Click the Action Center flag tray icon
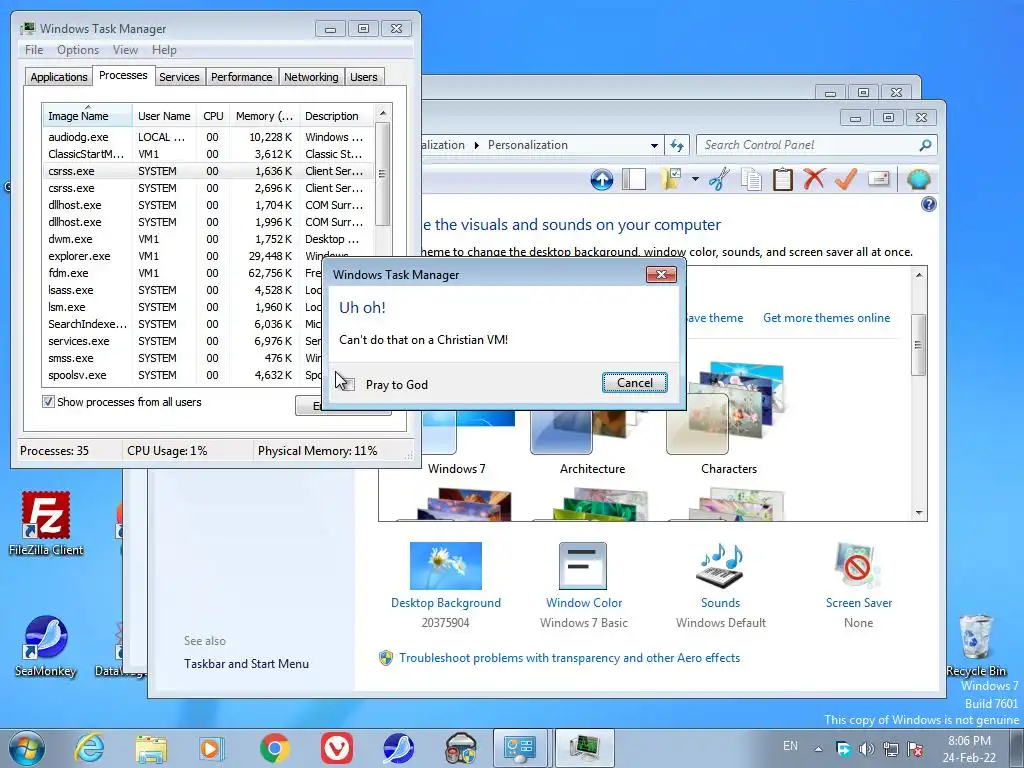 point(915,749)
